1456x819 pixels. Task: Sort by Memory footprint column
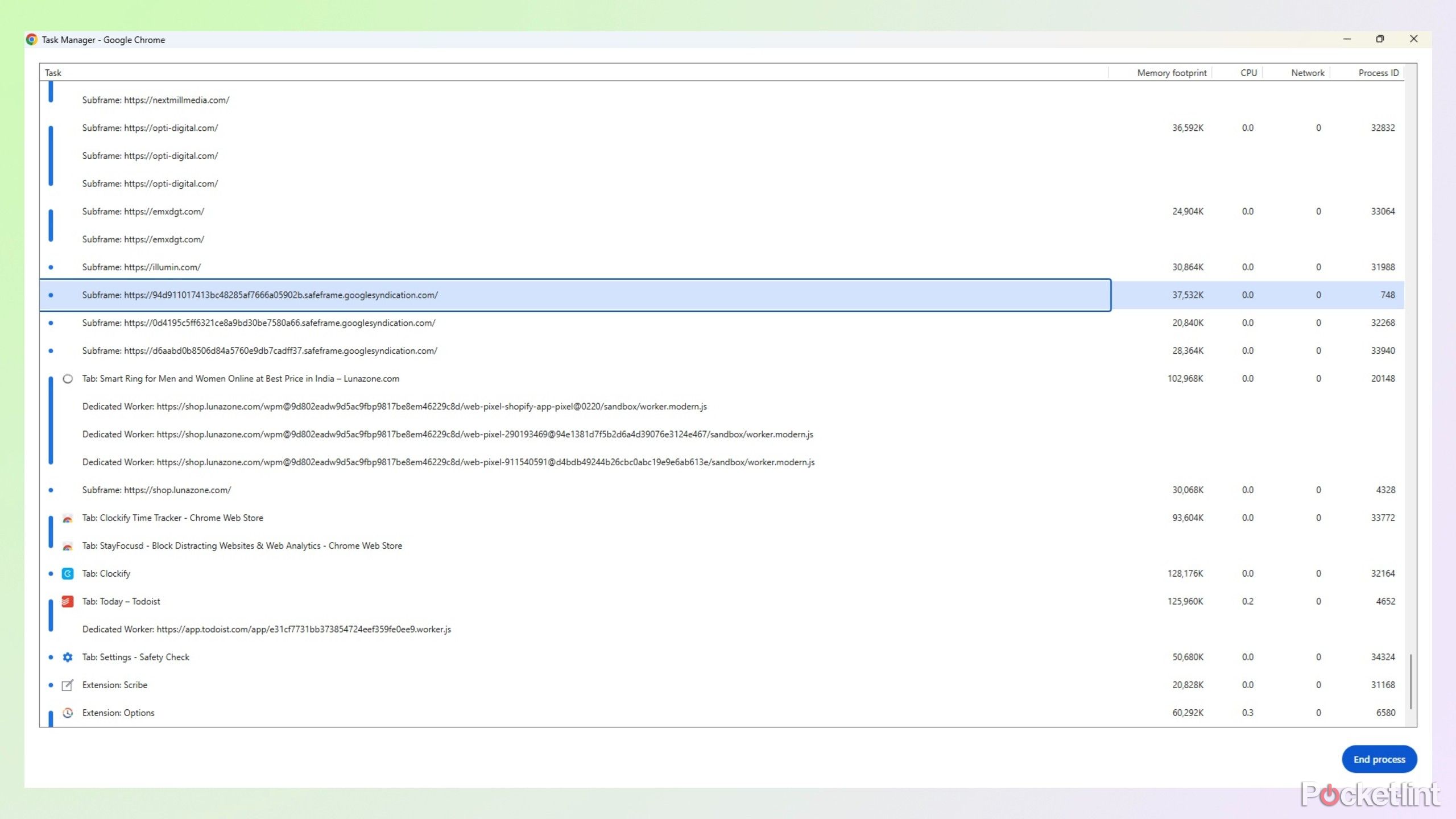[x=1171, y=73]
